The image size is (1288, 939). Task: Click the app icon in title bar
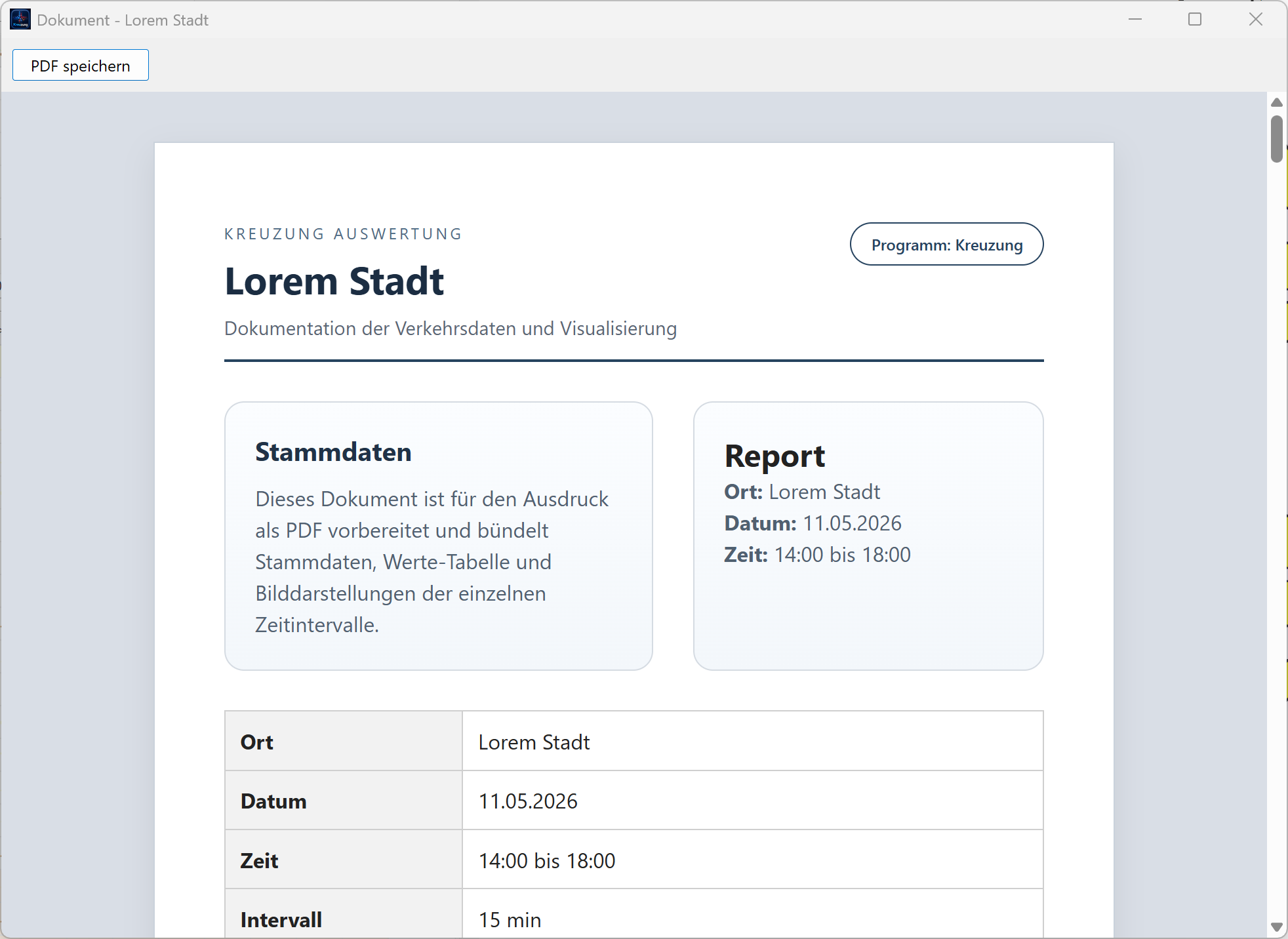(x=20, y=20)
